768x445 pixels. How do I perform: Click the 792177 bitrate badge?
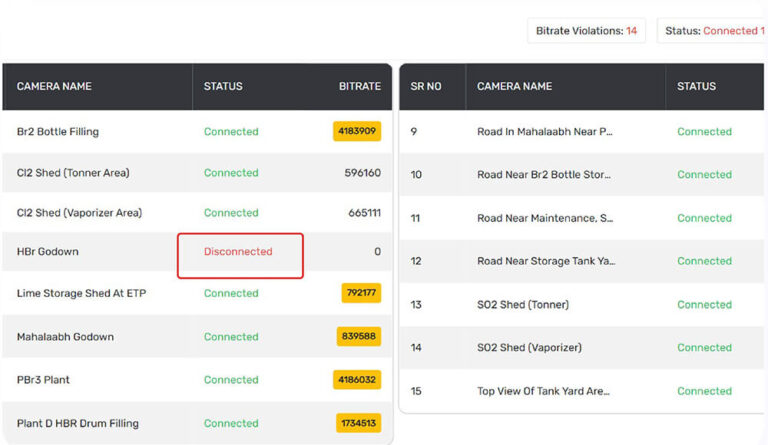[360, 293]
